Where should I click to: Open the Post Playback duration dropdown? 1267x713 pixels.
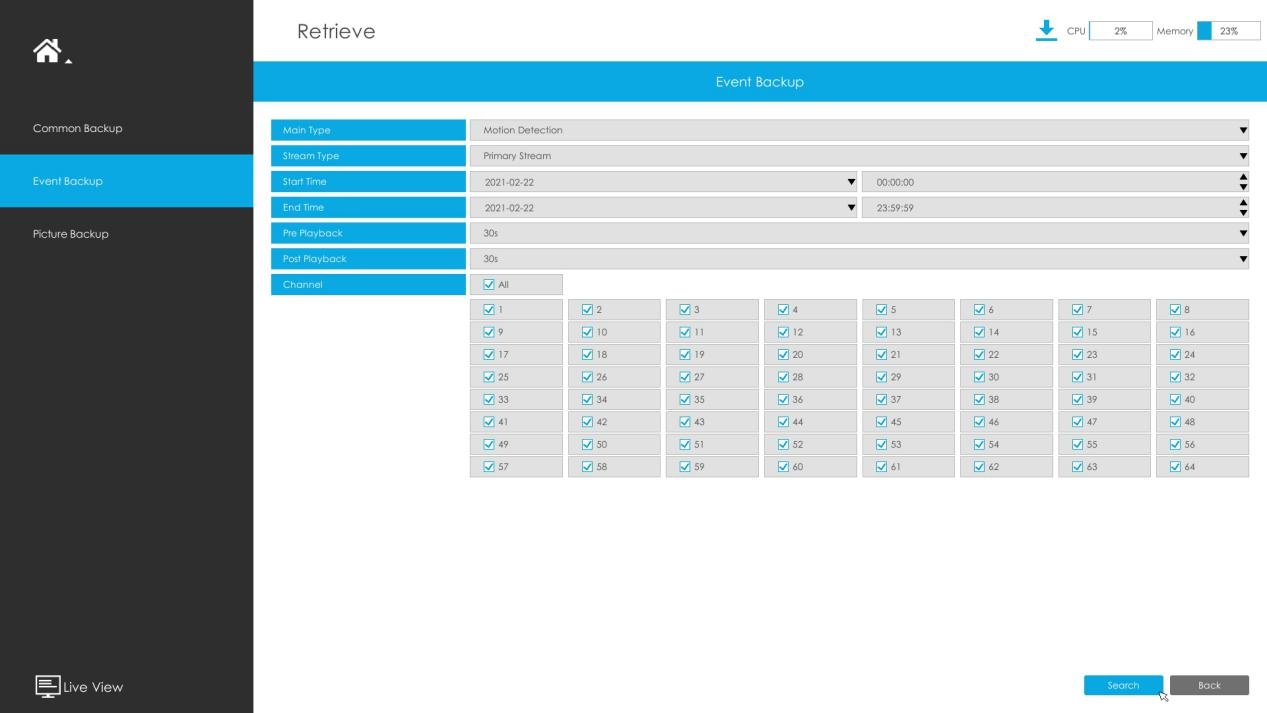point(859,259)
